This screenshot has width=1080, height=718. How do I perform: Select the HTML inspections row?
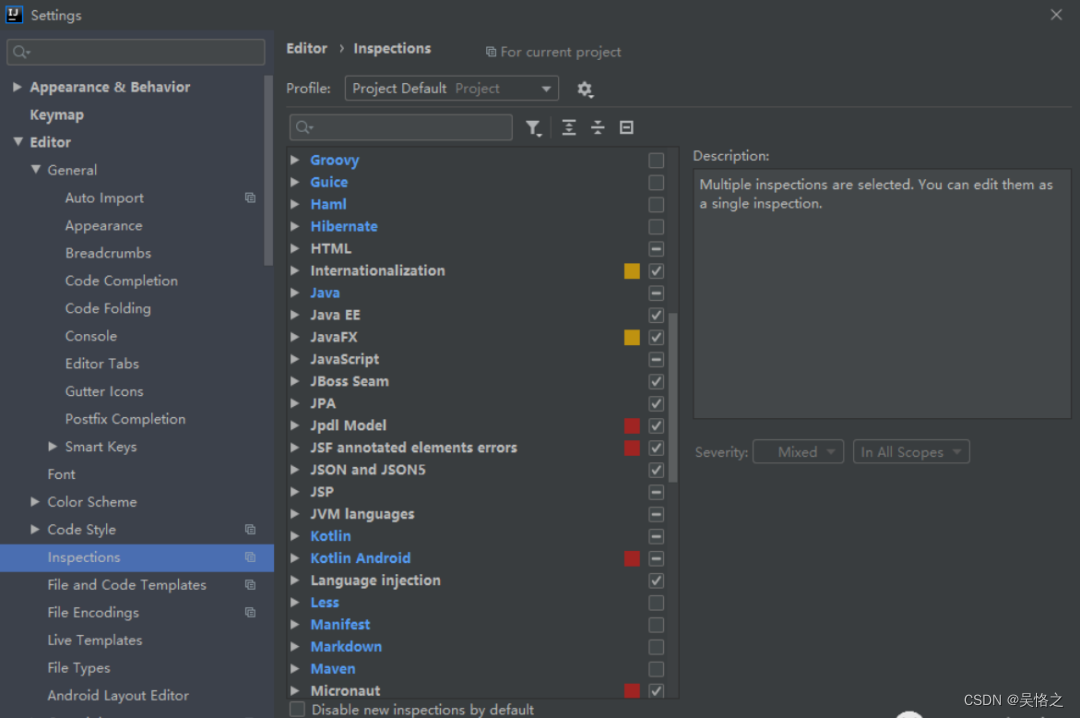point(477,249)
